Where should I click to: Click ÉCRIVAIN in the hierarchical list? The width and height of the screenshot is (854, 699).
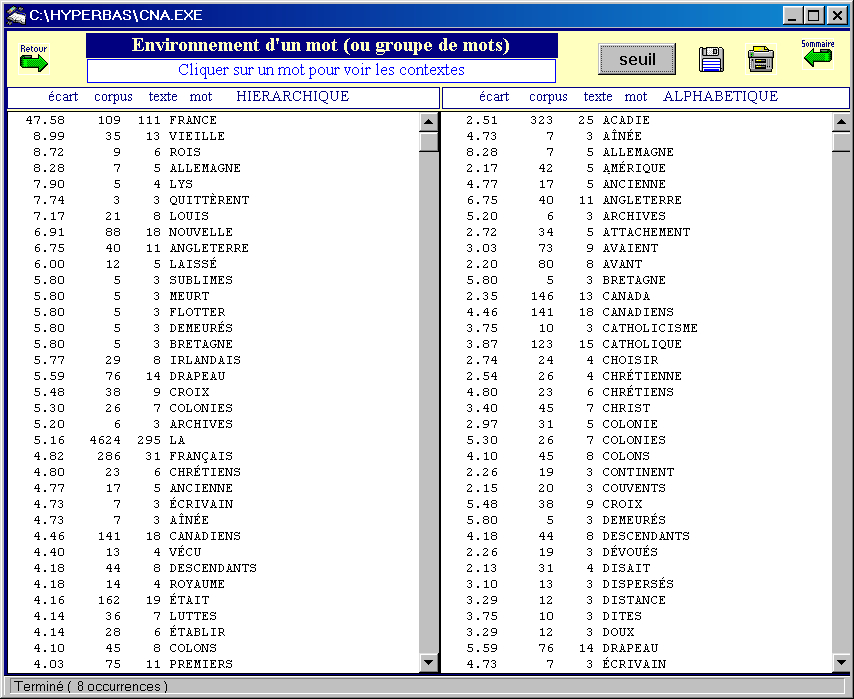(201, 504)
